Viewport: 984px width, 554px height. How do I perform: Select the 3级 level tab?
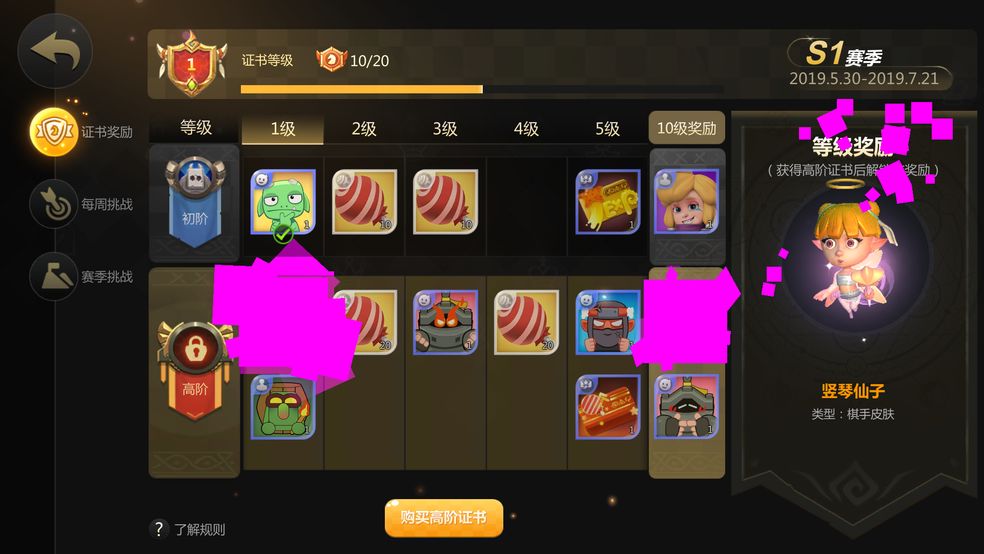[x=445, y=129]
